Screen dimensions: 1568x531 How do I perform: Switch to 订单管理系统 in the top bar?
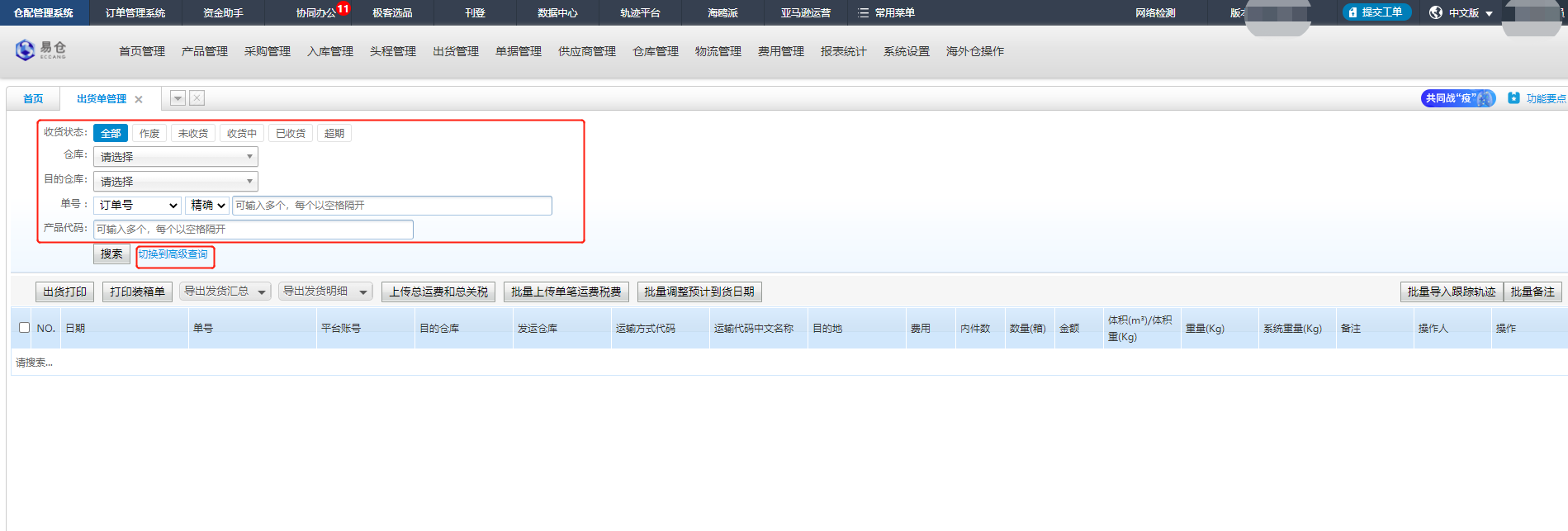(x=135, y=13)
